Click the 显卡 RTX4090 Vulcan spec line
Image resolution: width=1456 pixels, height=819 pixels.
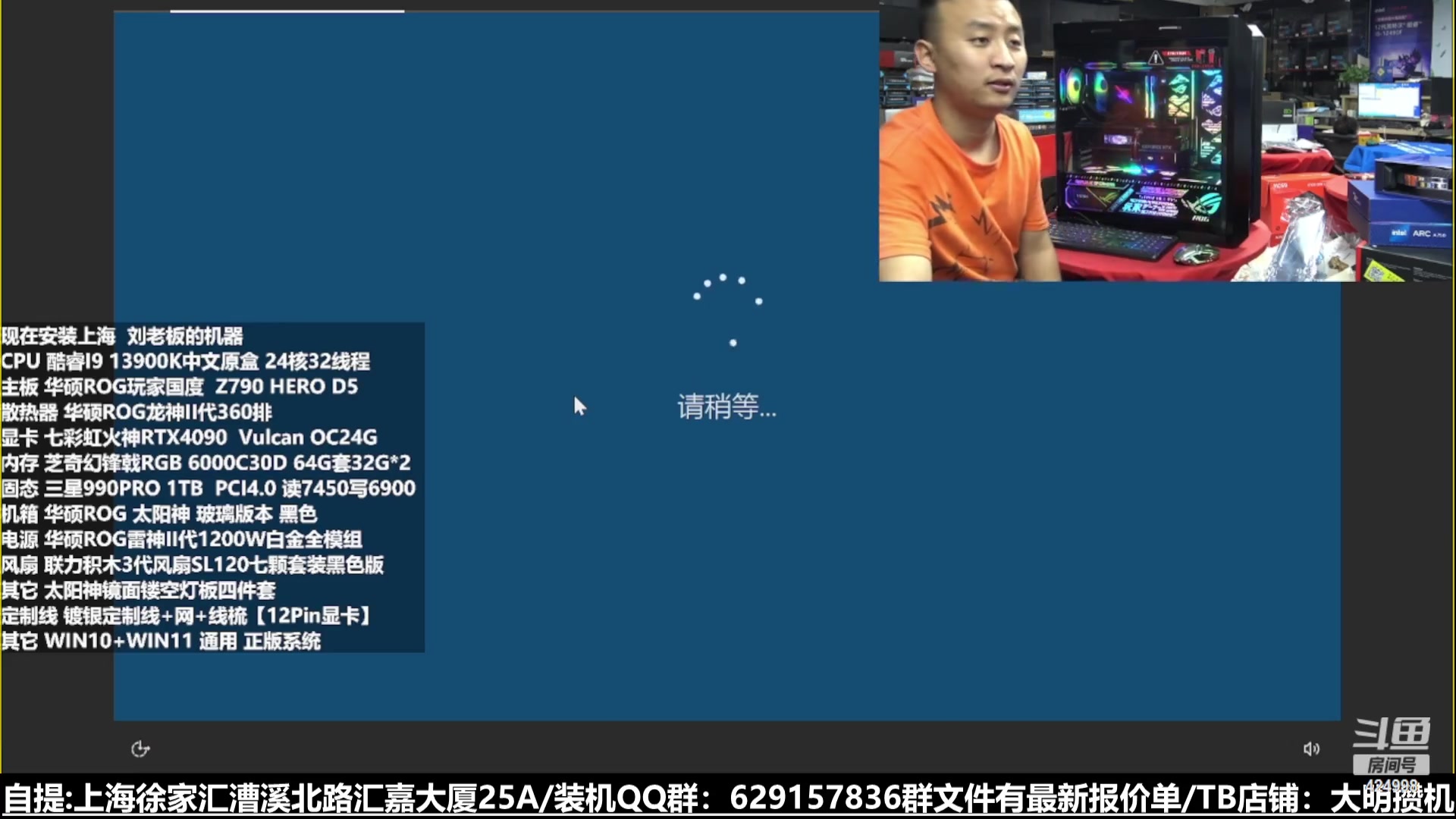click(x=190, y=438)
